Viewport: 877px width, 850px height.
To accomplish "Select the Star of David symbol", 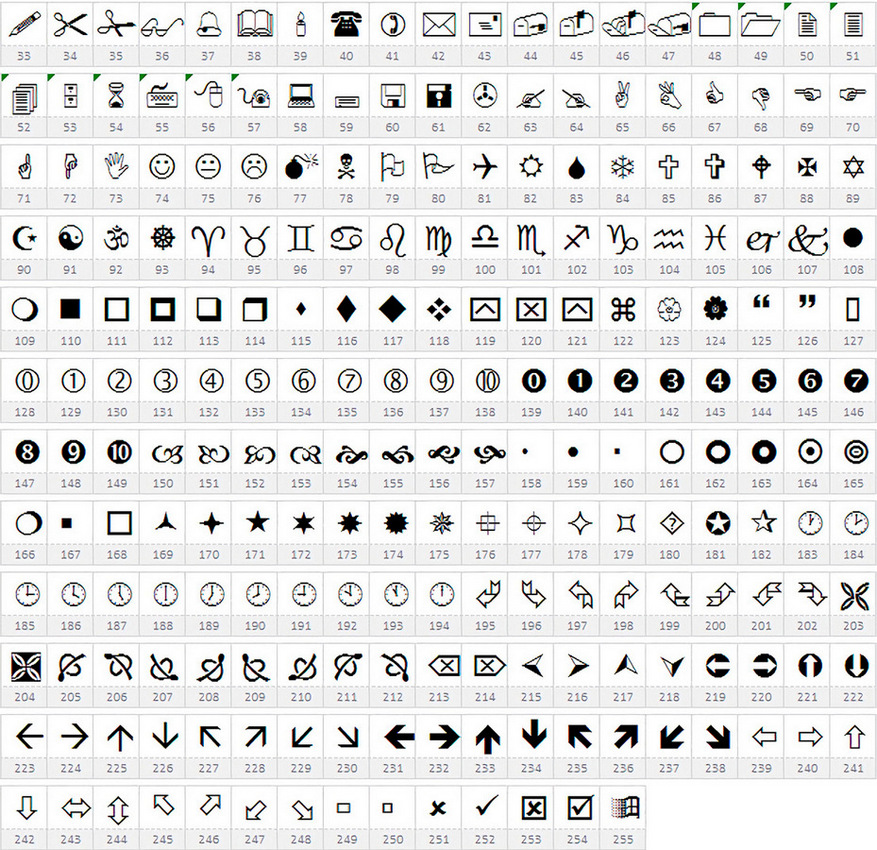I will click(853, 166).
